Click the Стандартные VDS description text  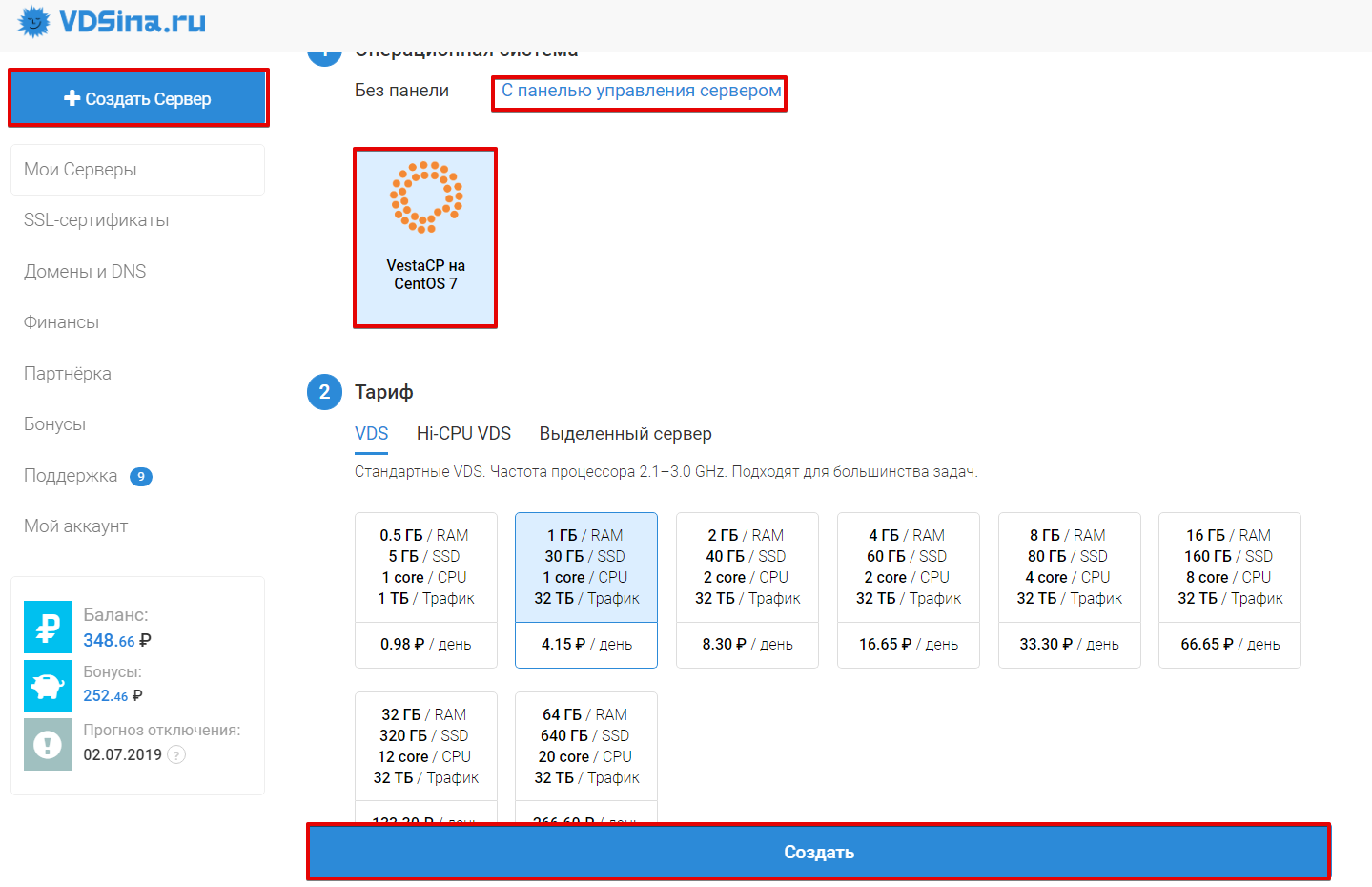[x=666, y=472]
